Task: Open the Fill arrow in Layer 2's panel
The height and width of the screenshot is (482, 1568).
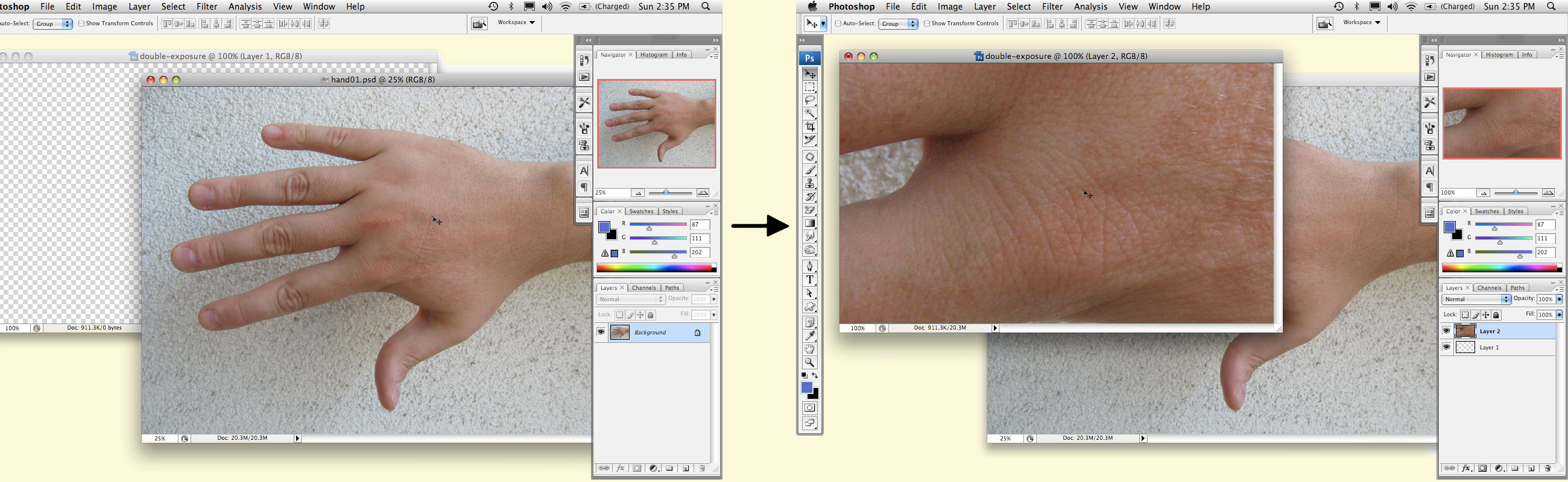Action: [1559, 315]
